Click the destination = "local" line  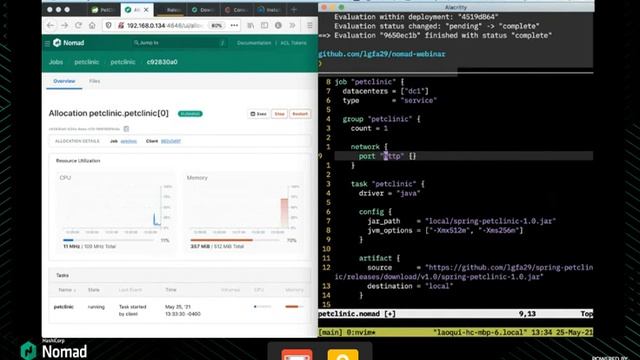(410, 286)
